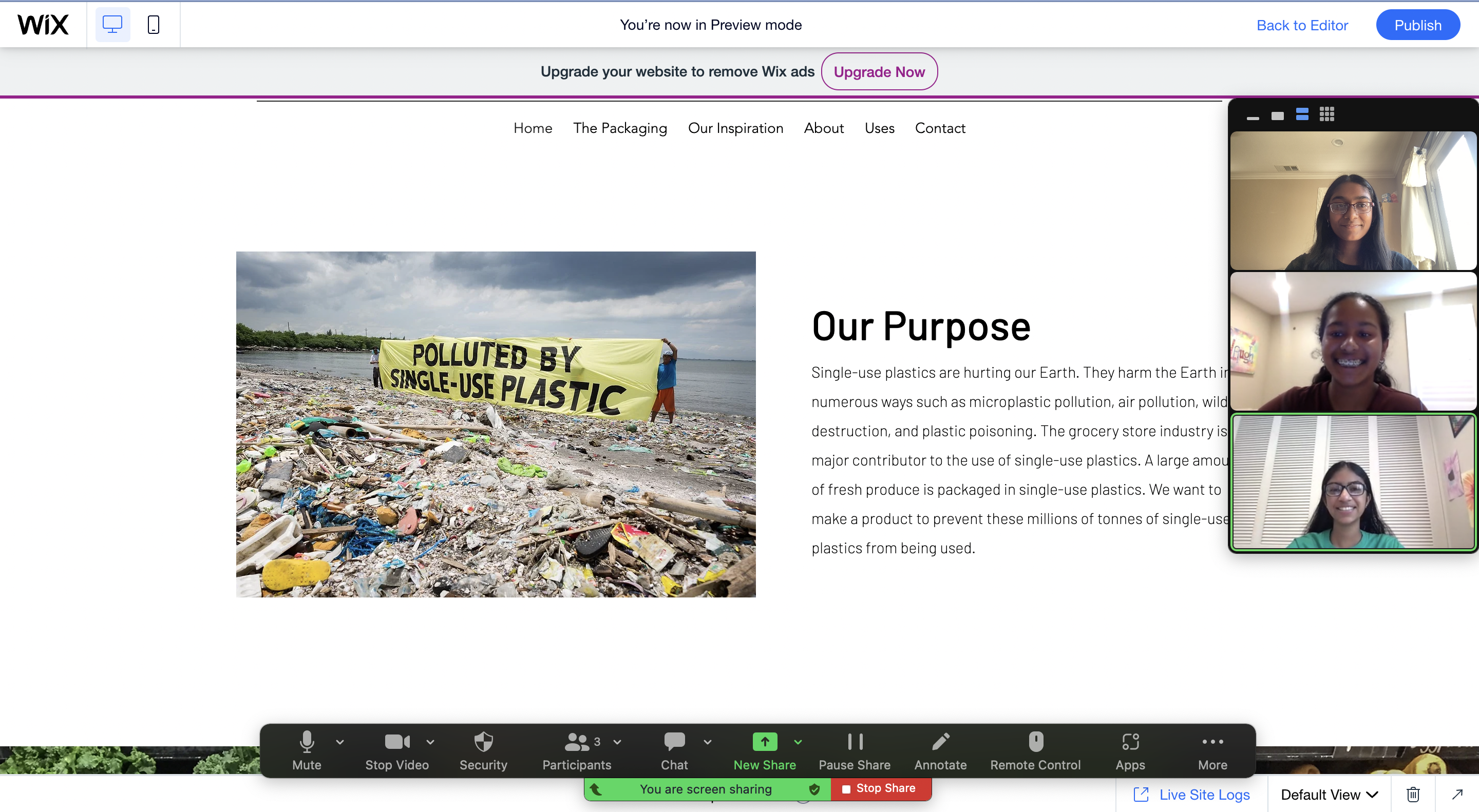1479x812 pixels.
Task: Open More options three dots
Action: point(1212,742)
